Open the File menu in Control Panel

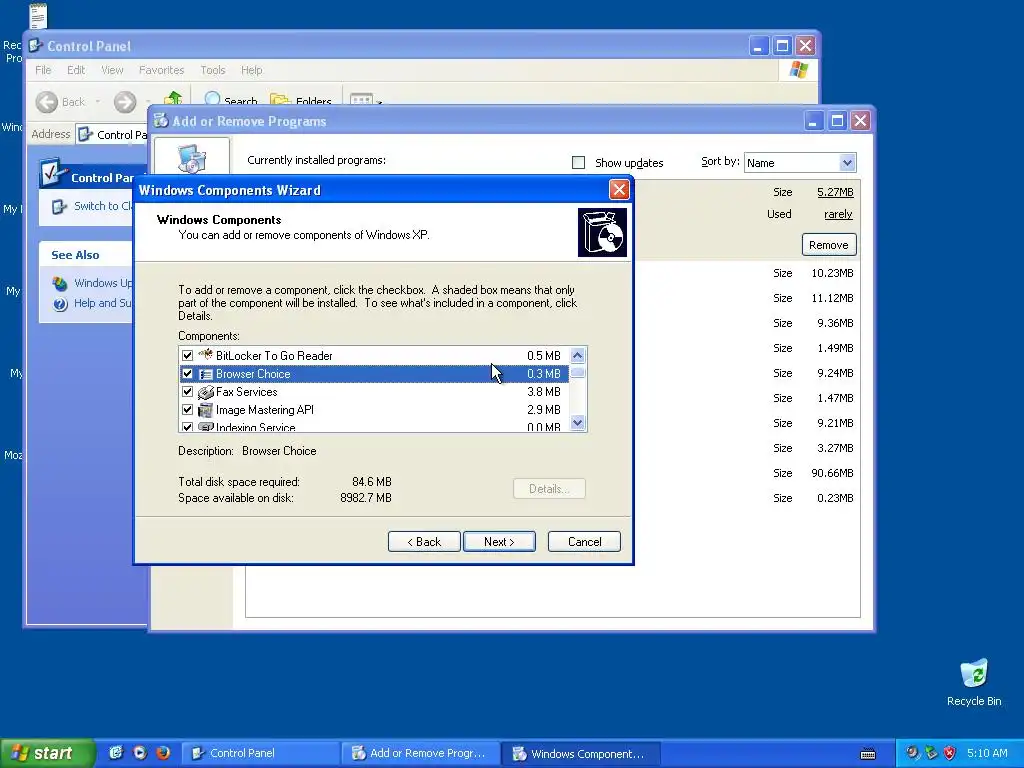tap(43, 70)
